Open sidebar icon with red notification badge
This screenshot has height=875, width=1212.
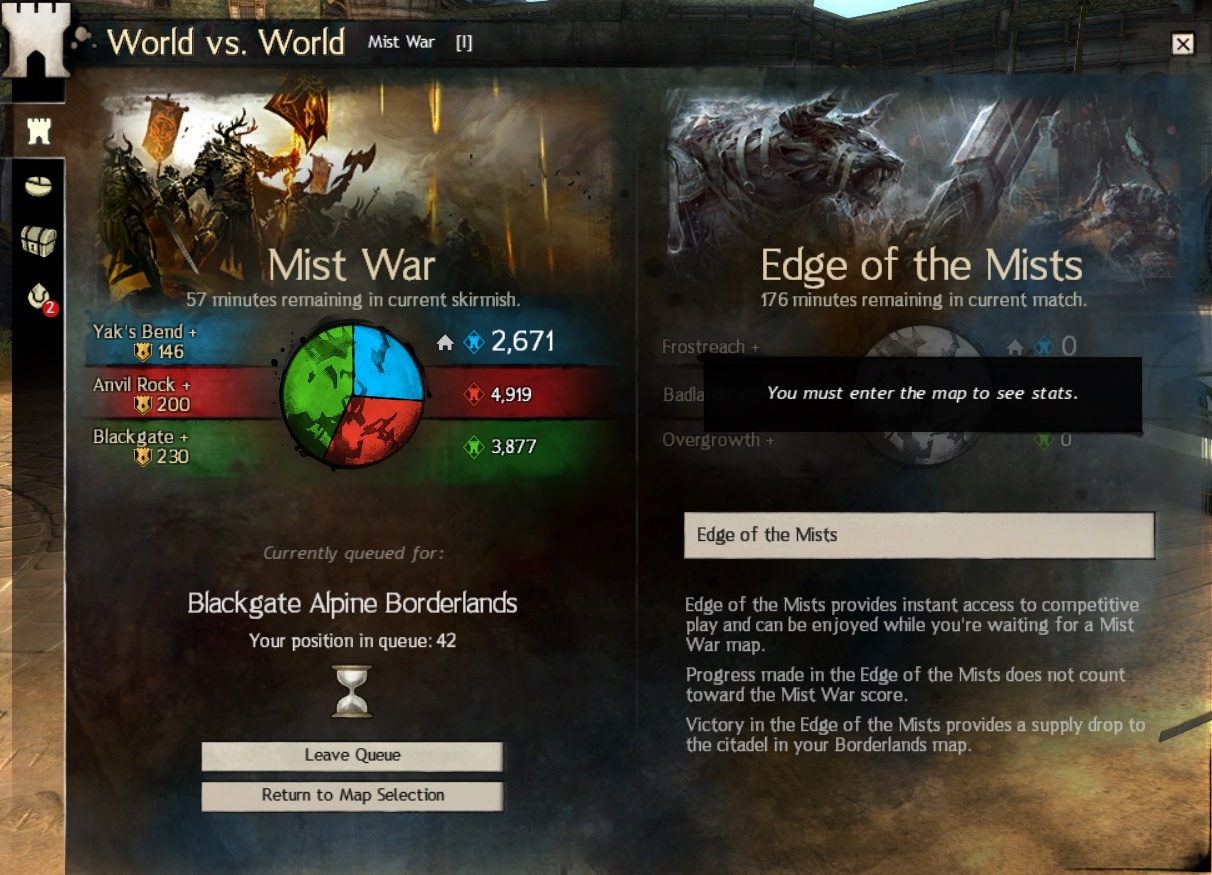point(40,296)
